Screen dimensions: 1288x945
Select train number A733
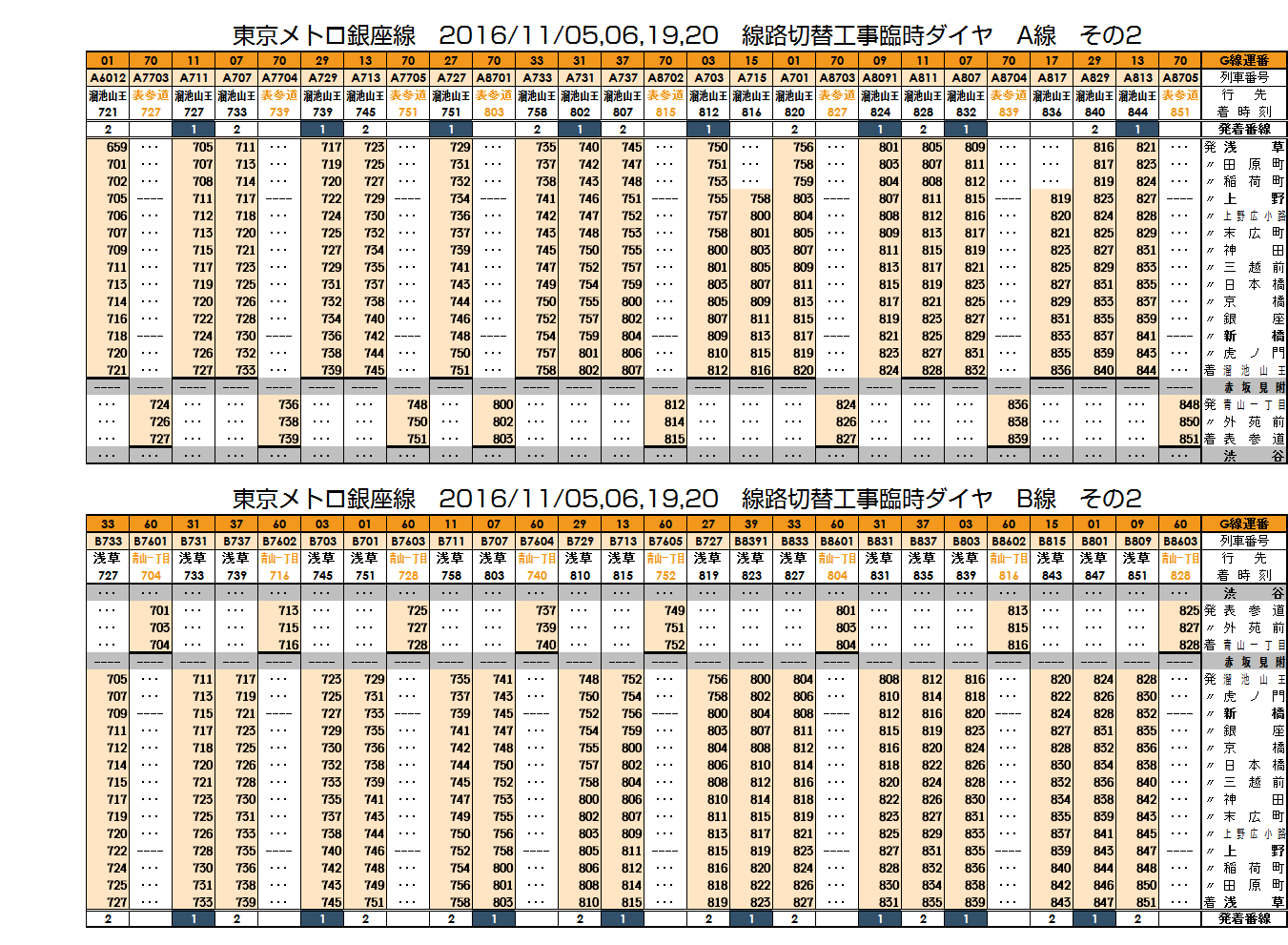[537, 78]
